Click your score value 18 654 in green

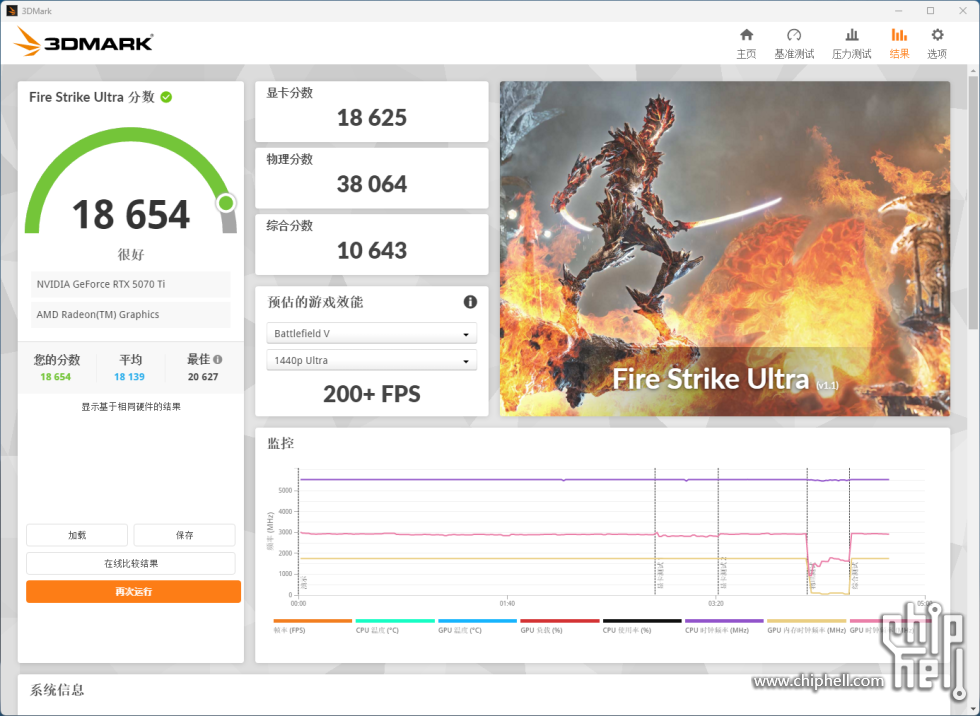click(56, 377)
